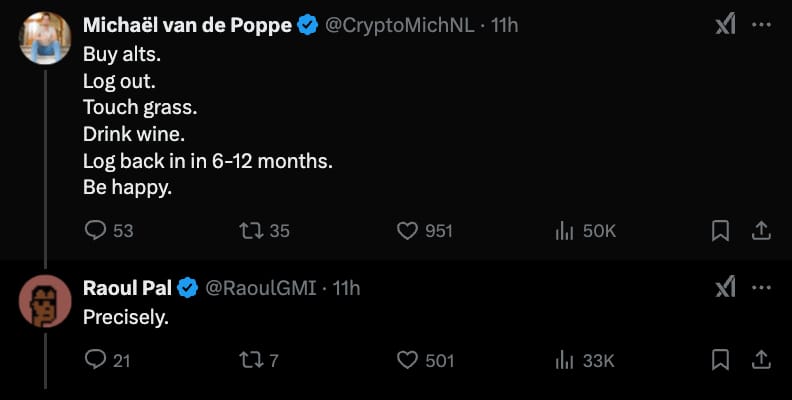Like the 'Buy alts' tweet
This screenshot has width=792, height=400.
(x=407, y=231)
